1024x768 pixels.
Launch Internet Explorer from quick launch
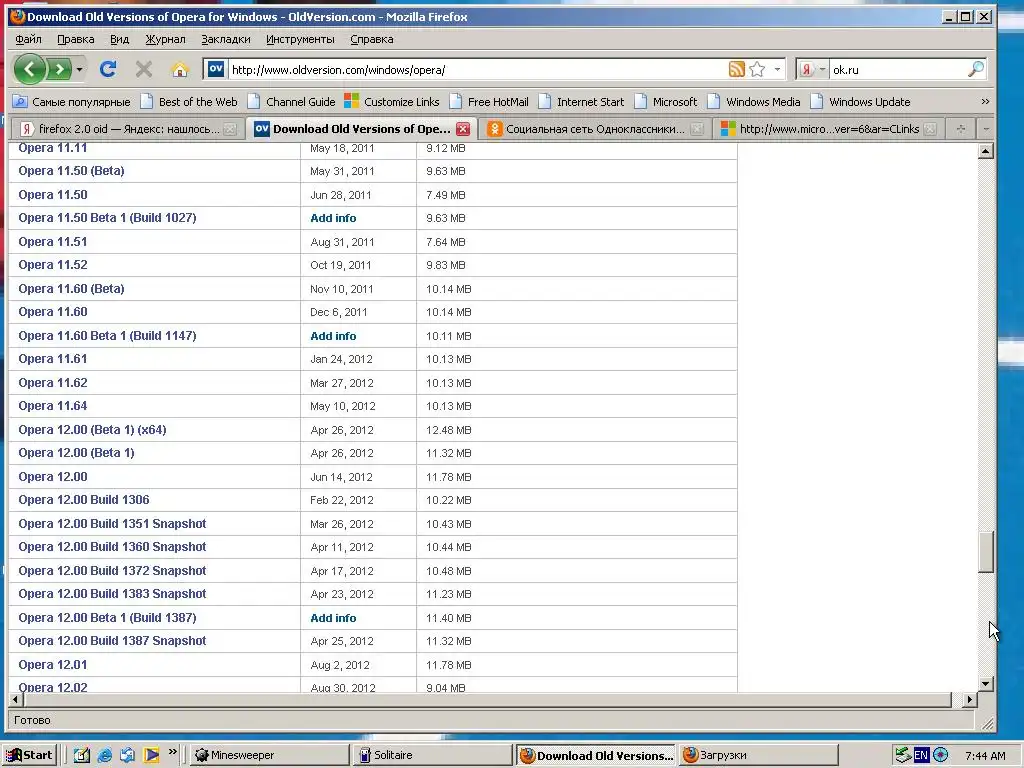coord(104,755)
